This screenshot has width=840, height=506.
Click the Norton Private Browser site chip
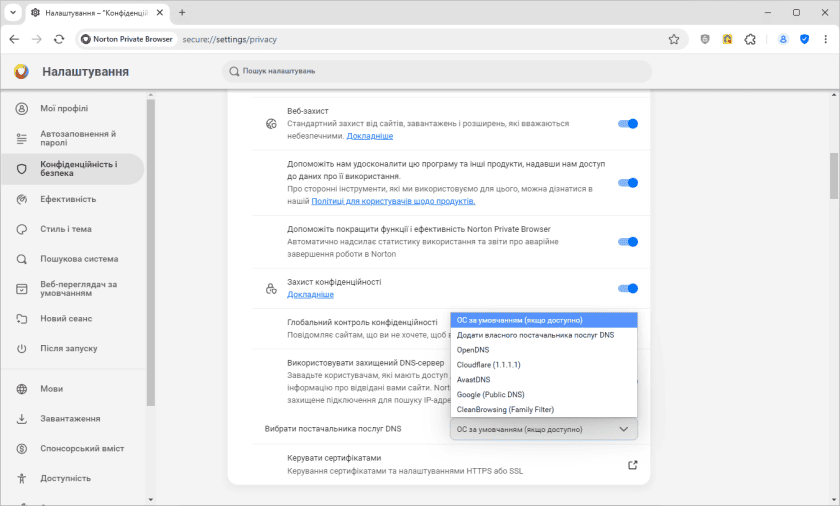128,39
